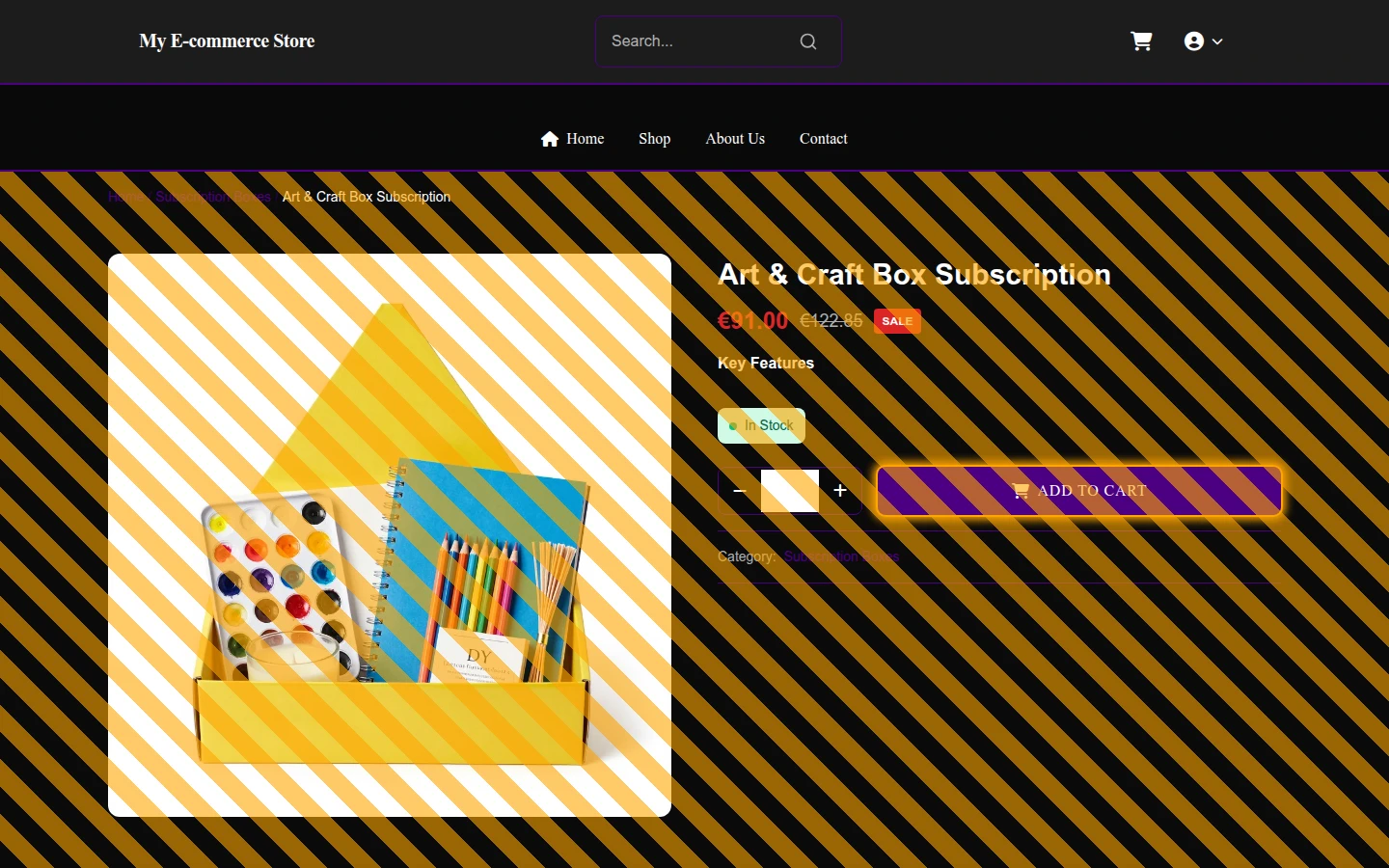Screen dimensions: 1389x868
Task: Open the user account menu dropdown
Action: [x=1203, y=41]
